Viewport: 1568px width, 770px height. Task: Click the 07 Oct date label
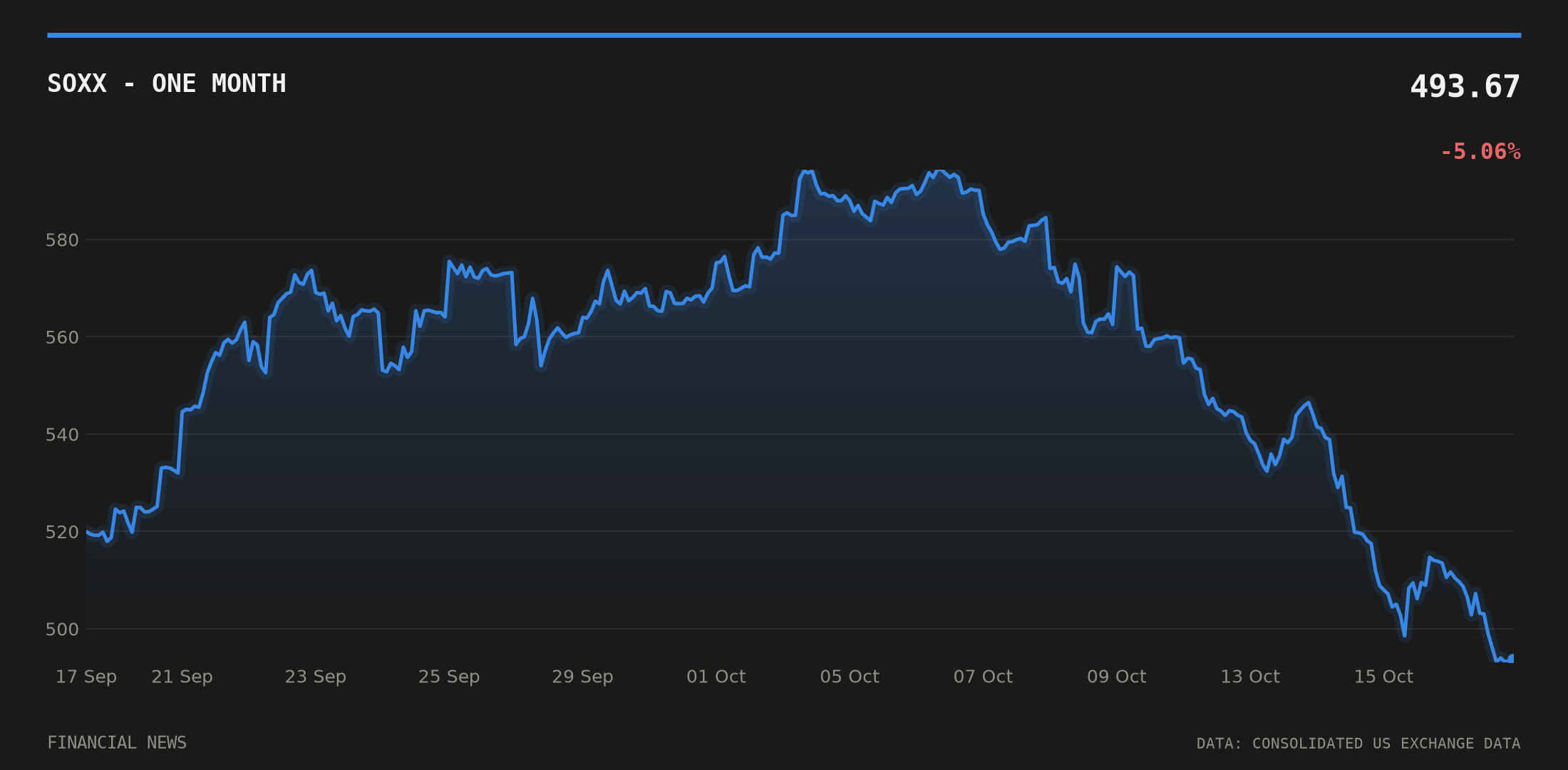984,677
